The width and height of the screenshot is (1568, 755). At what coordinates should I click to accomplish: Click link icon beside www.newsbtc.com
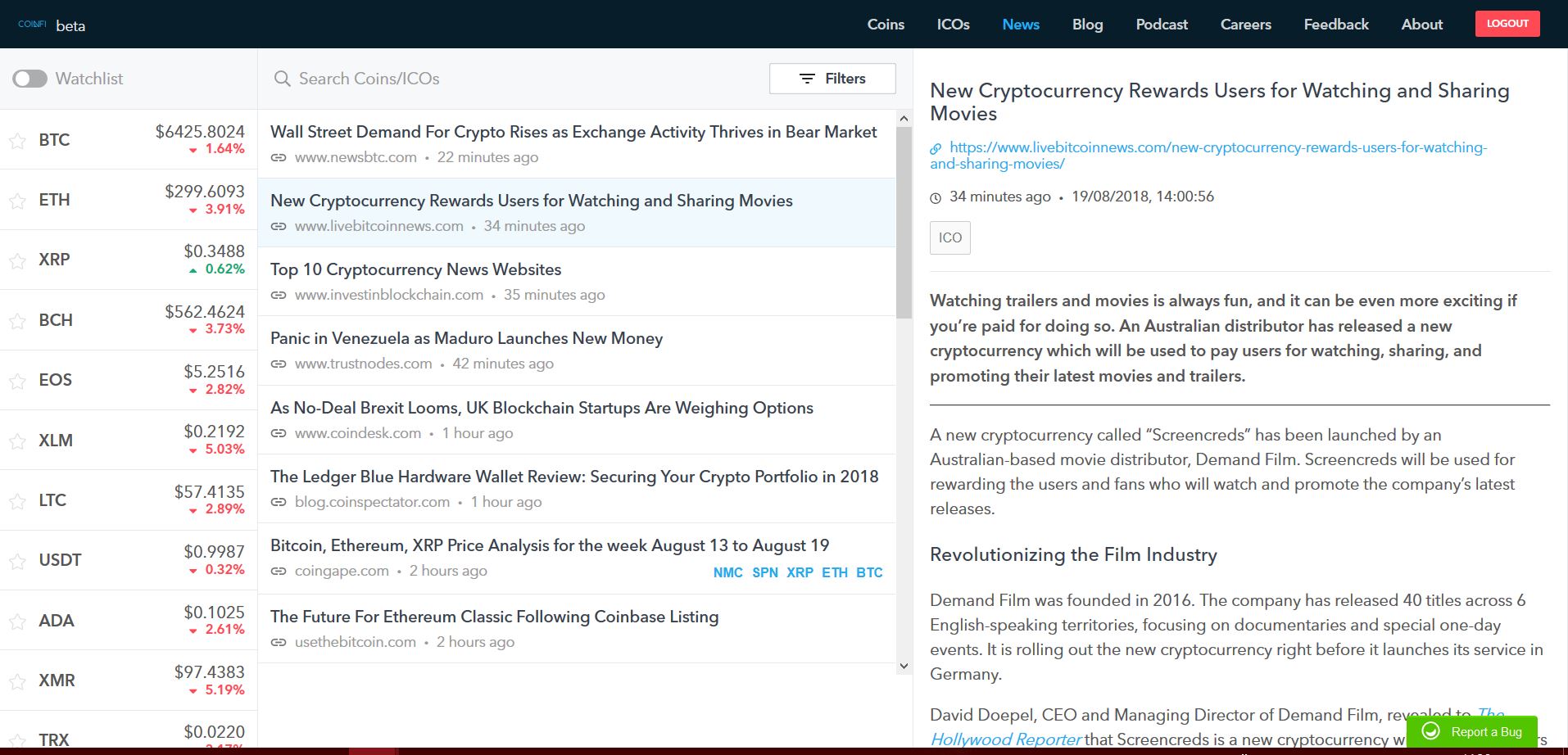coord(279,157)
